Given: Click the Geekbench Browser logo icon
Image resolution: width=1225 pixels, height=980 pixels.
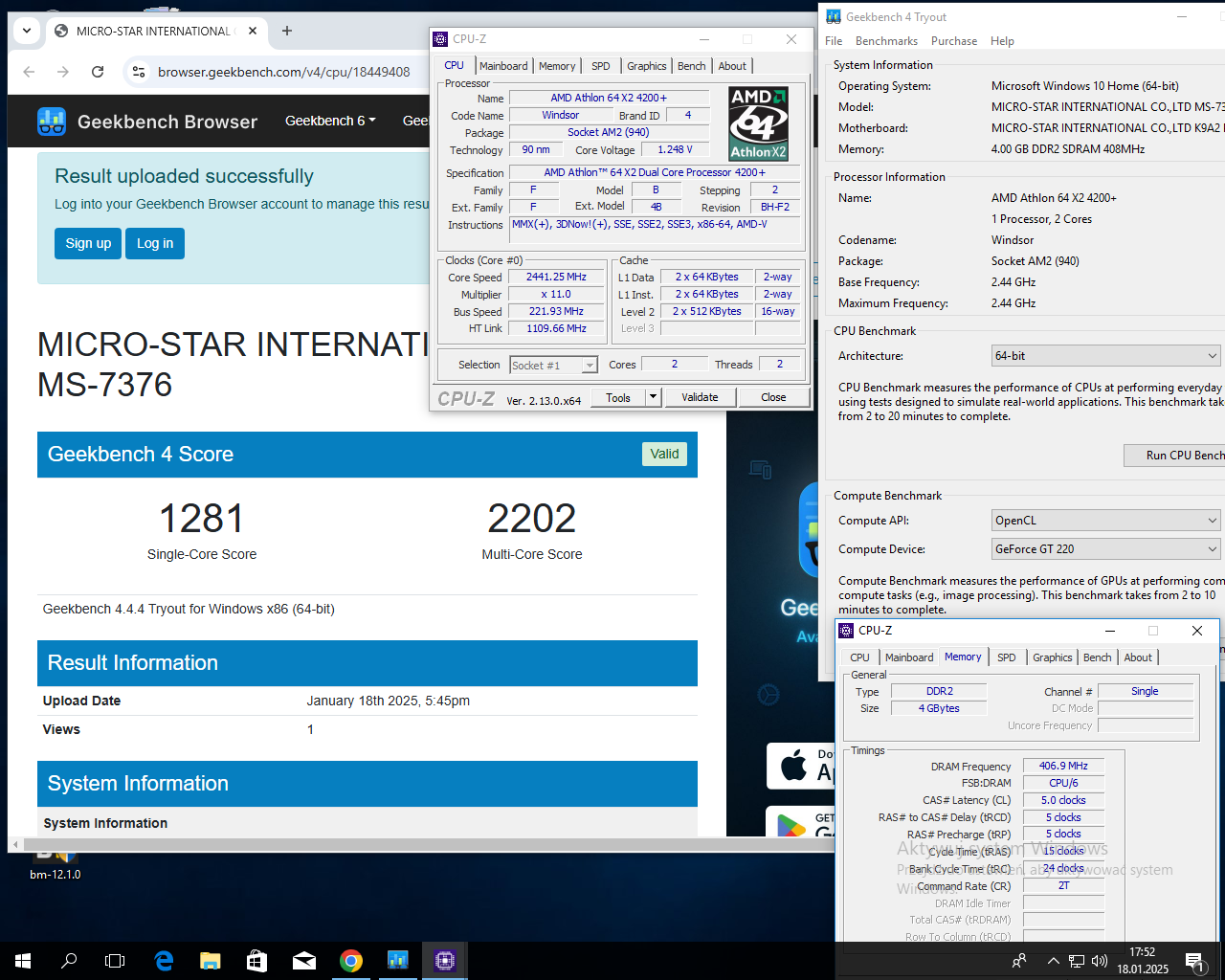Looking at the screenshot, I should (52, 122).
